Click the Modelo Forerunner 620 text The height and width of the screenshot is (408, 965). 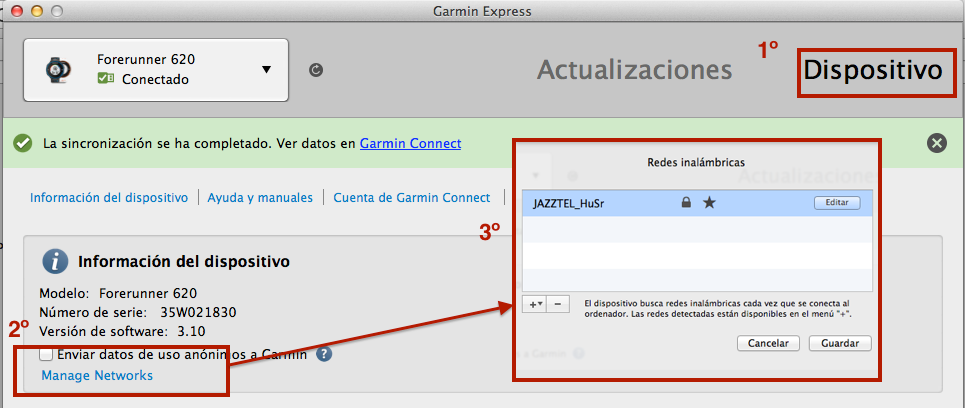point(118,292)
